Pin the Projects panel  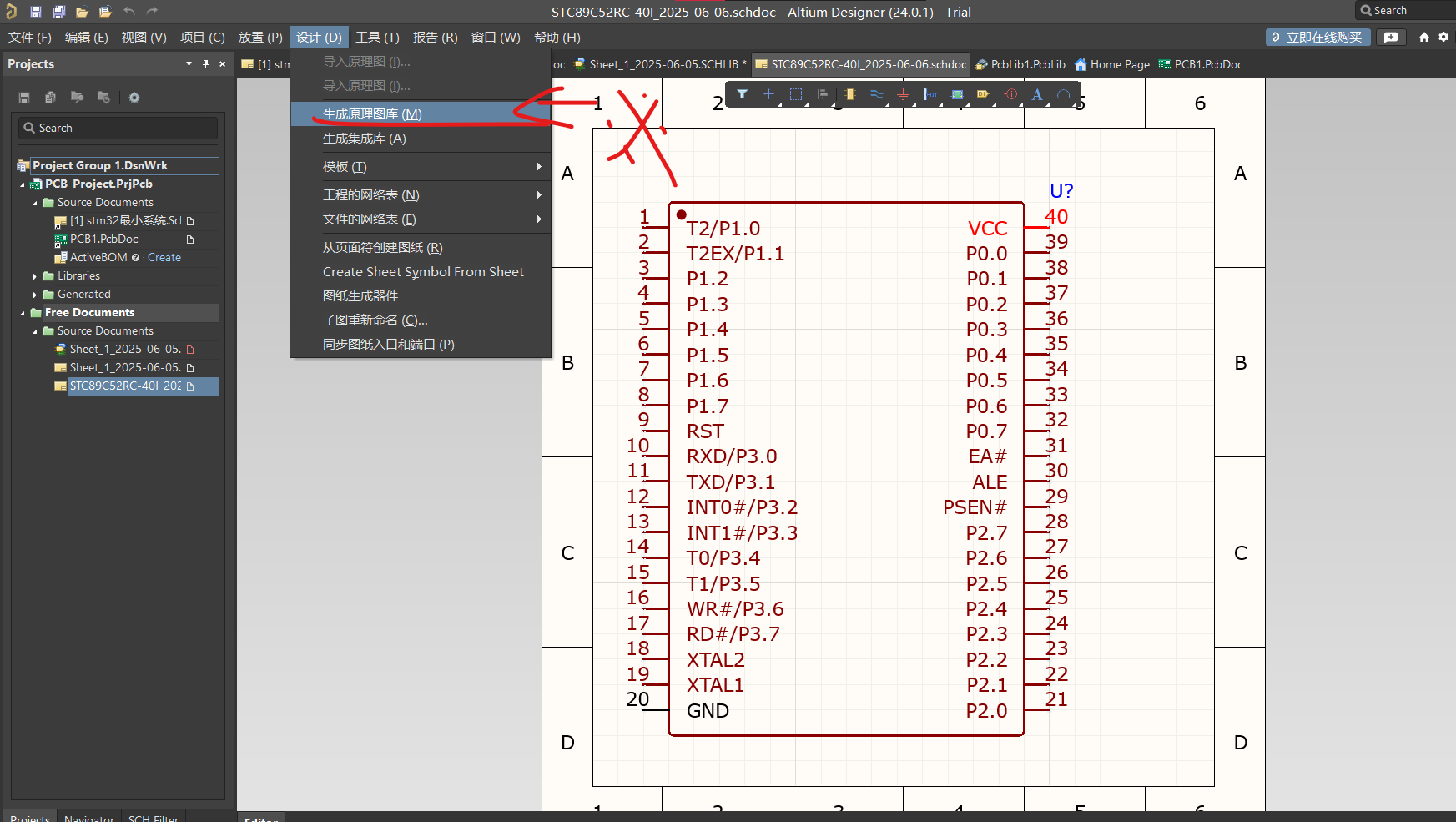coord(205,63)
